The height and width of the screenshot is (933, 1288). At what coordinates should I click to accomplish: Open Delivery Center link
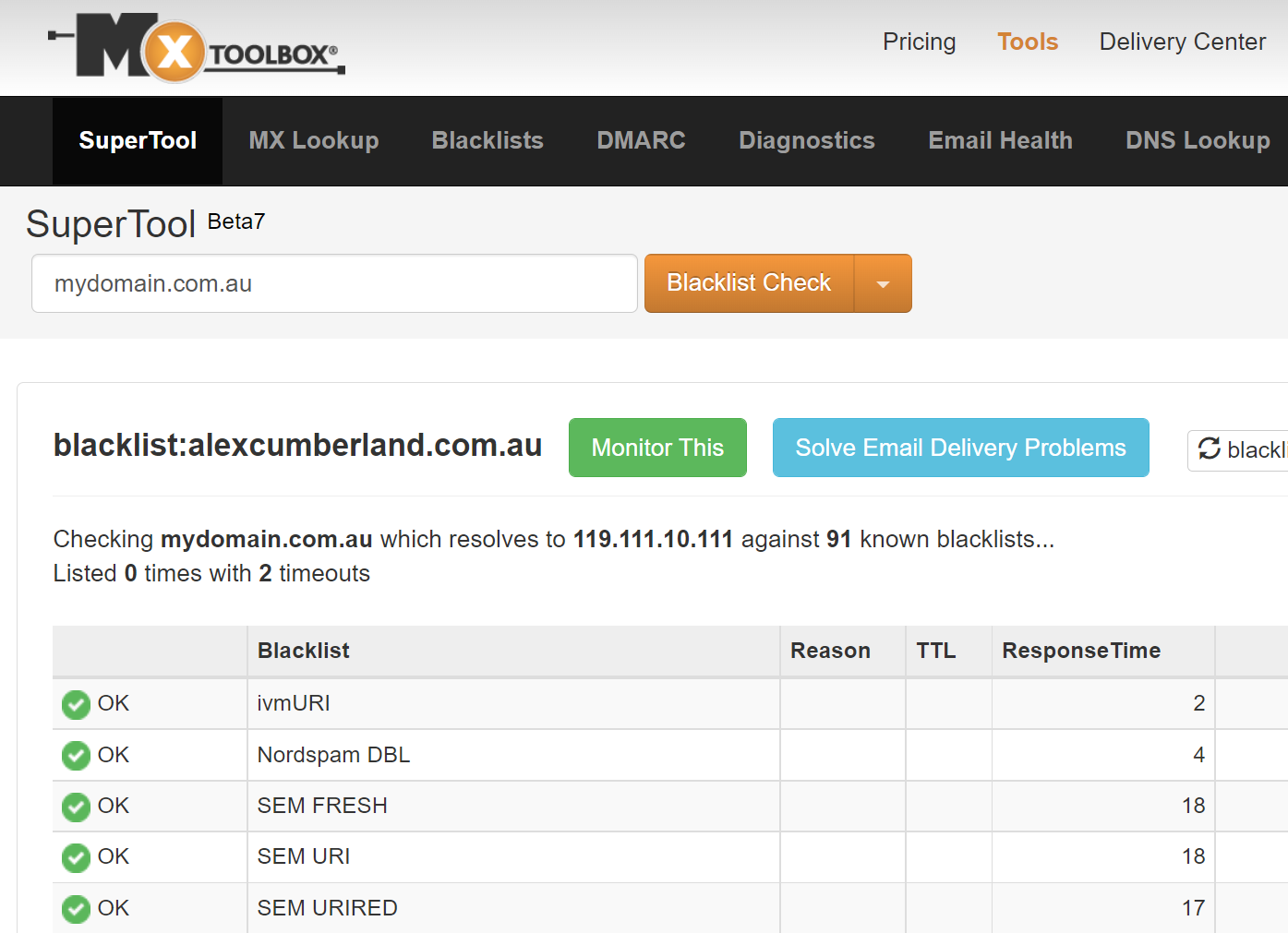1182,42
